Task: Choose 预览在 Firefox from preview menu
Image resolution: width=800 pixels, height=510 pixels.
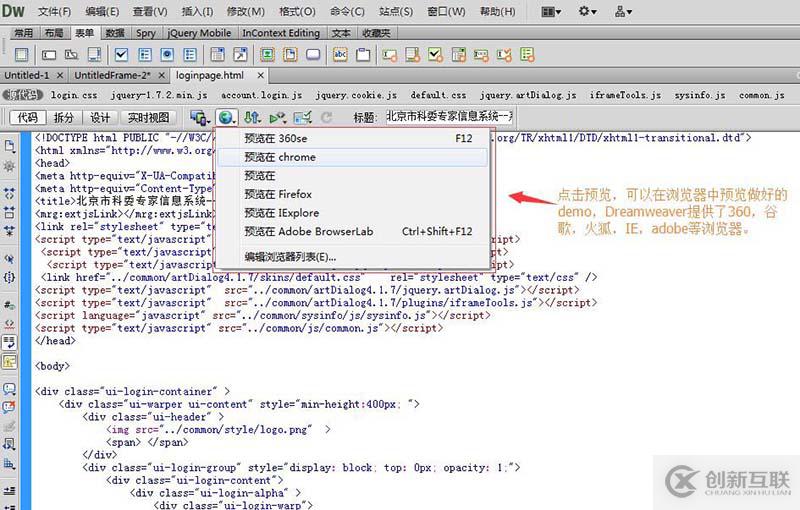Action: (352, 194)
